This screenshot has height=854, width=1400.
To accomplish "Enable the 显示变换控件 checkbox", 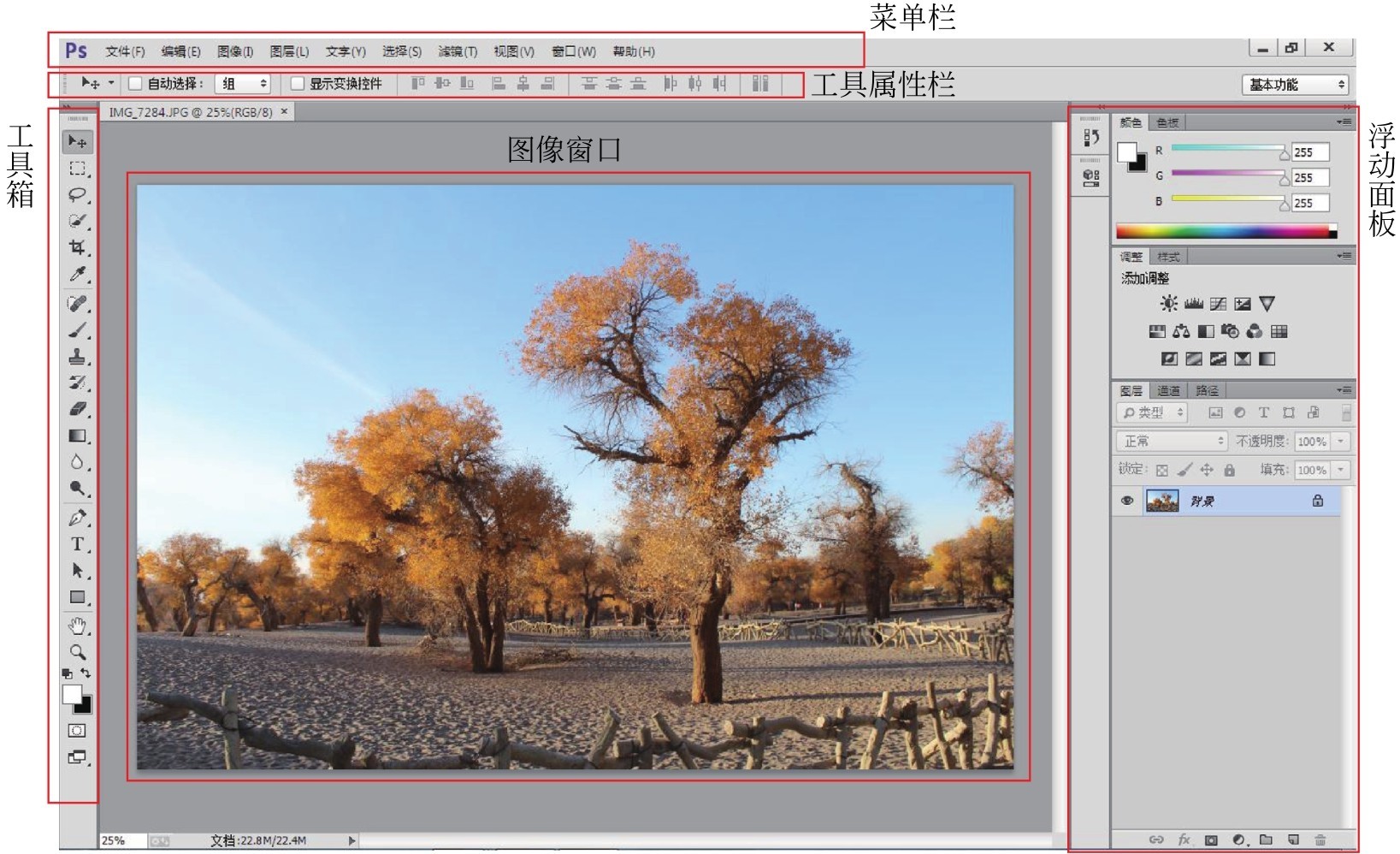I will (x=298, y=84).
